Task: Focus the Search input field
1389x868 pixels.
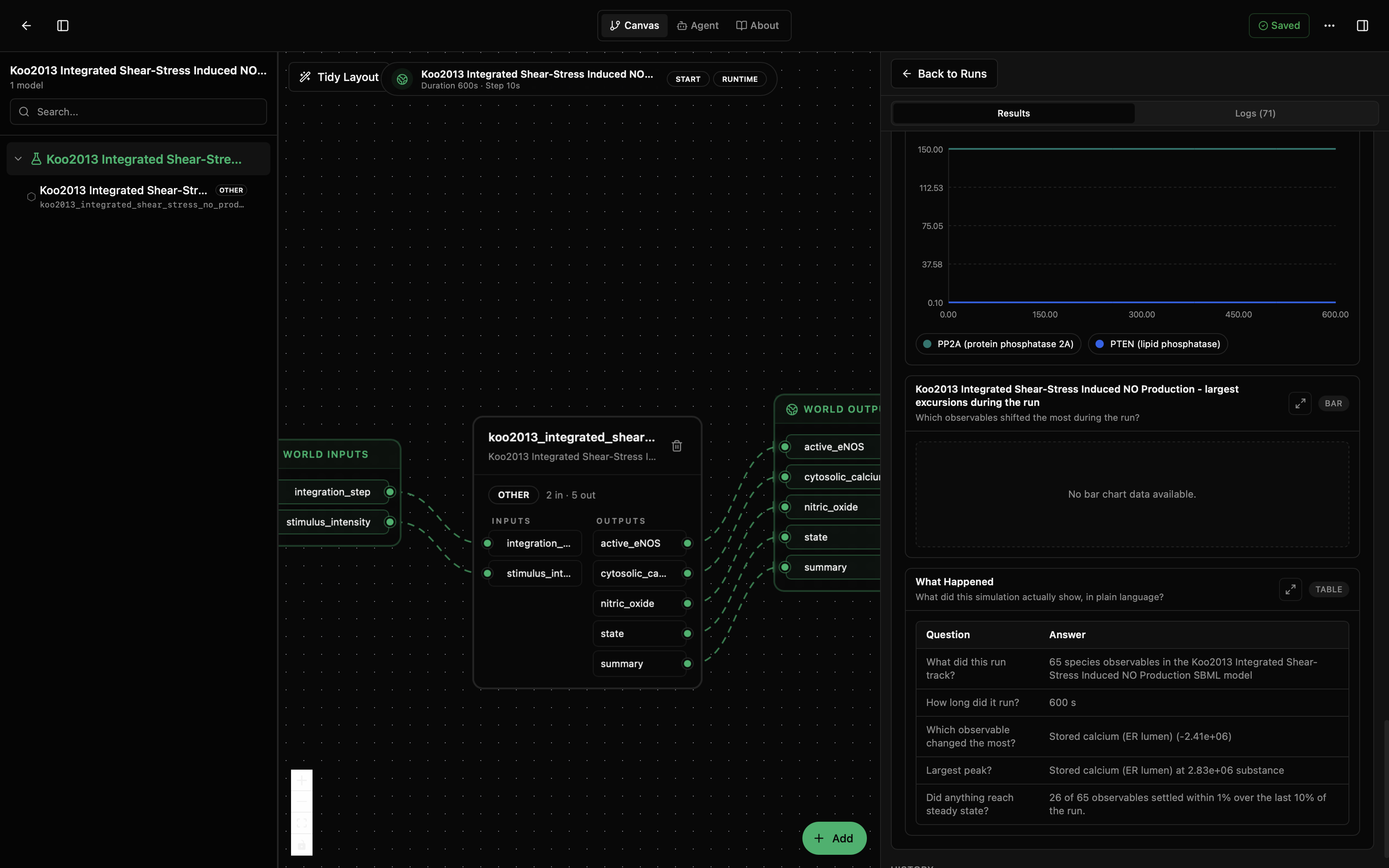Action: click(x=138, y=111)
